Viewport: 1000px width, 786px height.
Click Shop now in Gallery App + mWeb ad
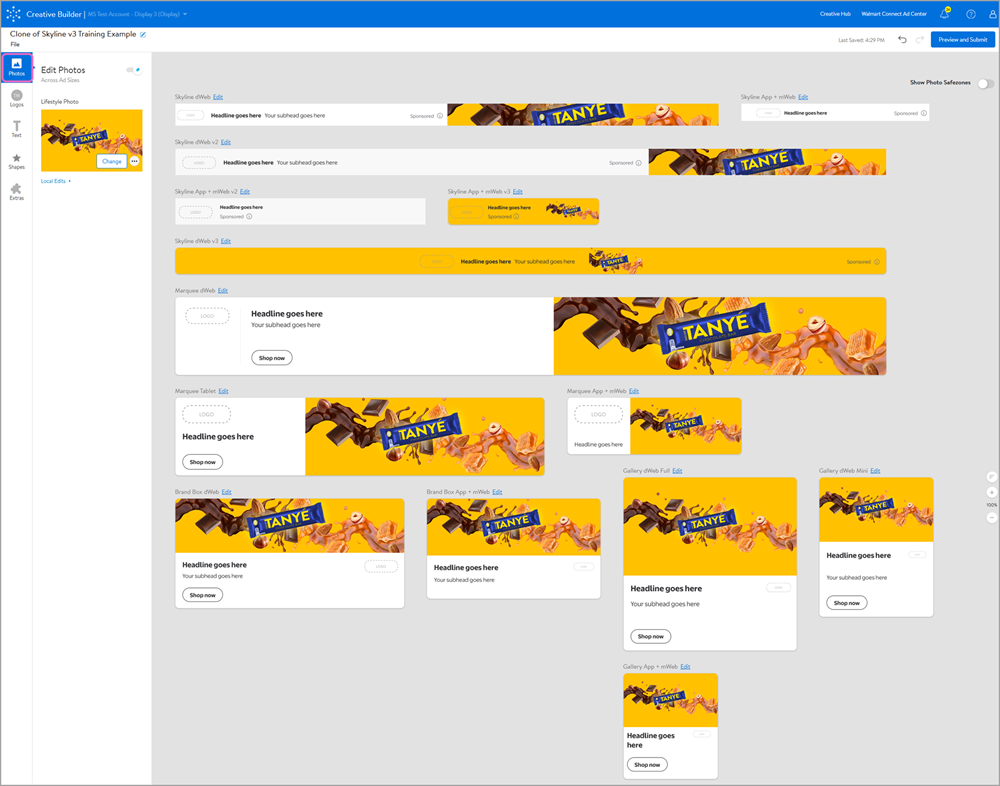[647, 764]
